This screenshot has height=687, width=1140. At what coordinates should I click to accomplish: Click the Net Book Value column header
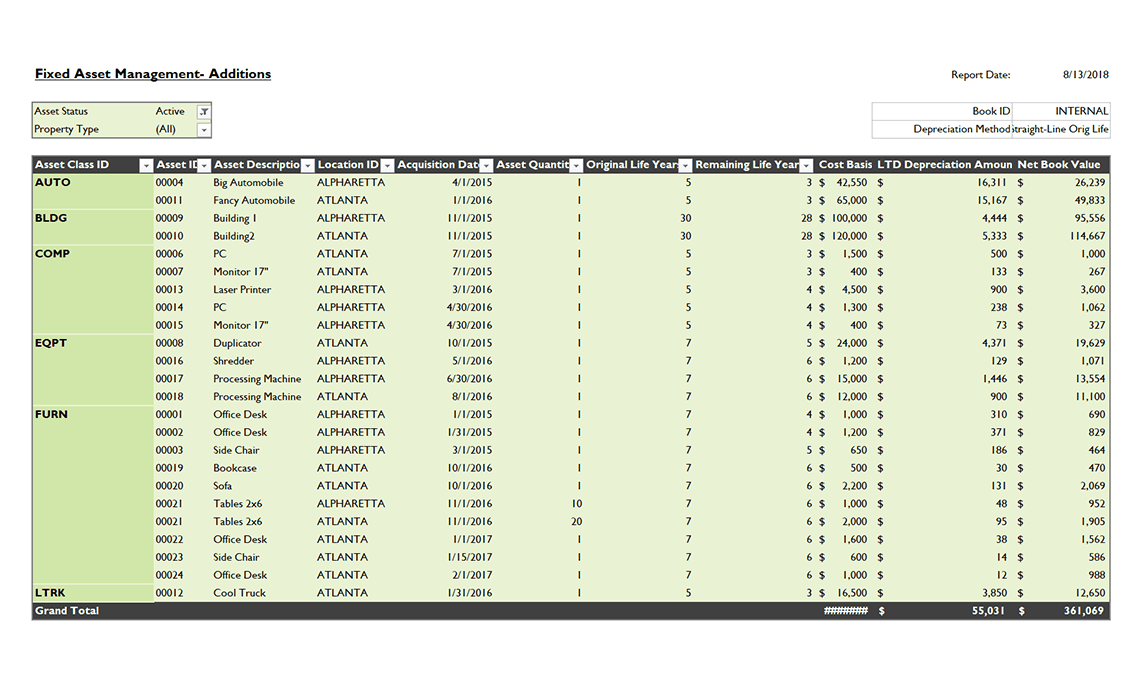(1059, 165)
